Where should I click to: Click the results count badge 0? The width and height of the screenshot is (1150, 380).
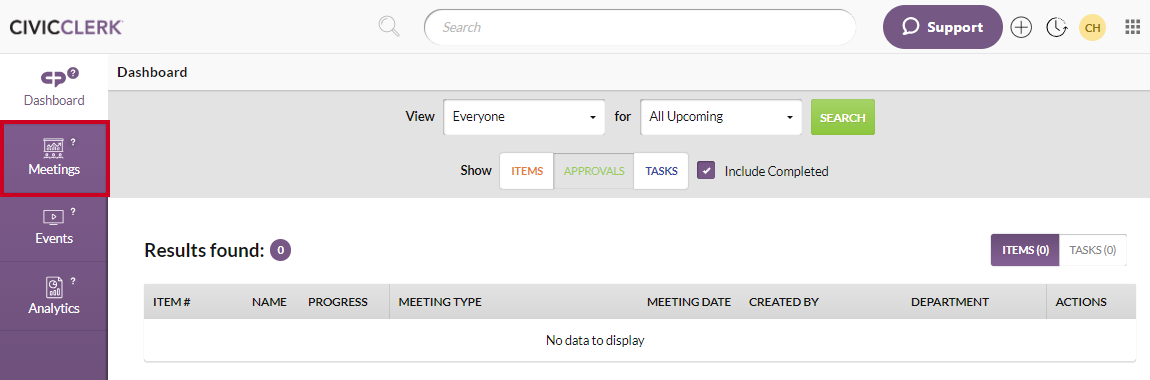pos(280,251)
